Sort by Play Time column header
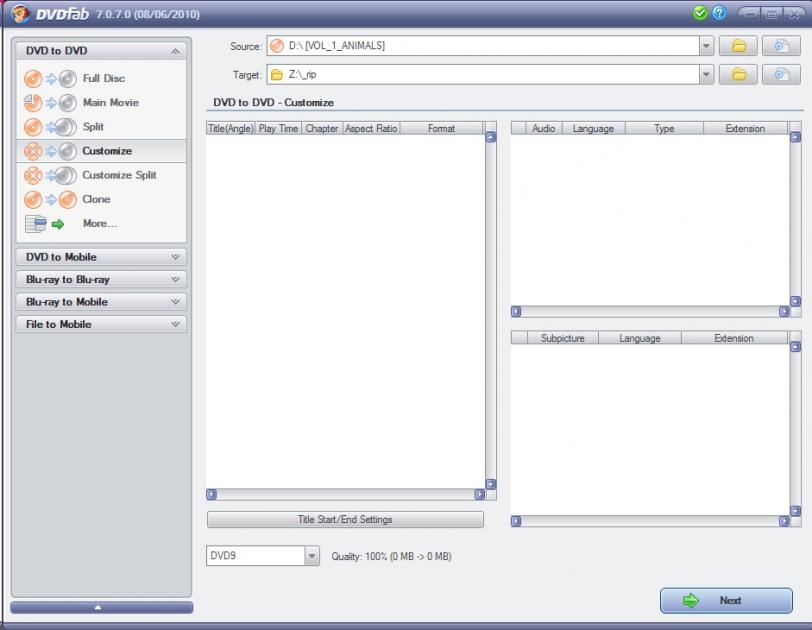The width and height of the screenshot is (812, 630). [278, 128]
